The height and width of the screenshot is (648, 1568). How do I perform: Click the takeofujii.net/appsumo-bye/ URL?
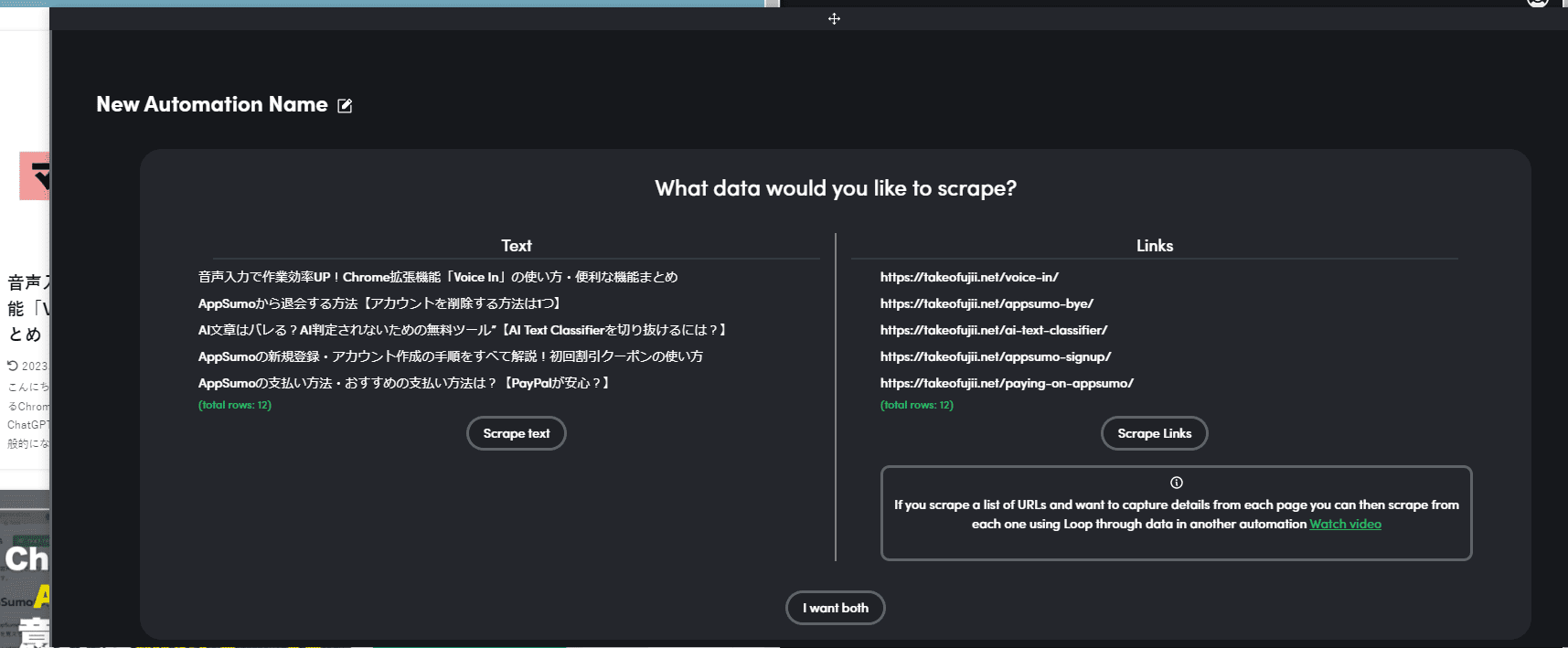[x=987, y=303]
